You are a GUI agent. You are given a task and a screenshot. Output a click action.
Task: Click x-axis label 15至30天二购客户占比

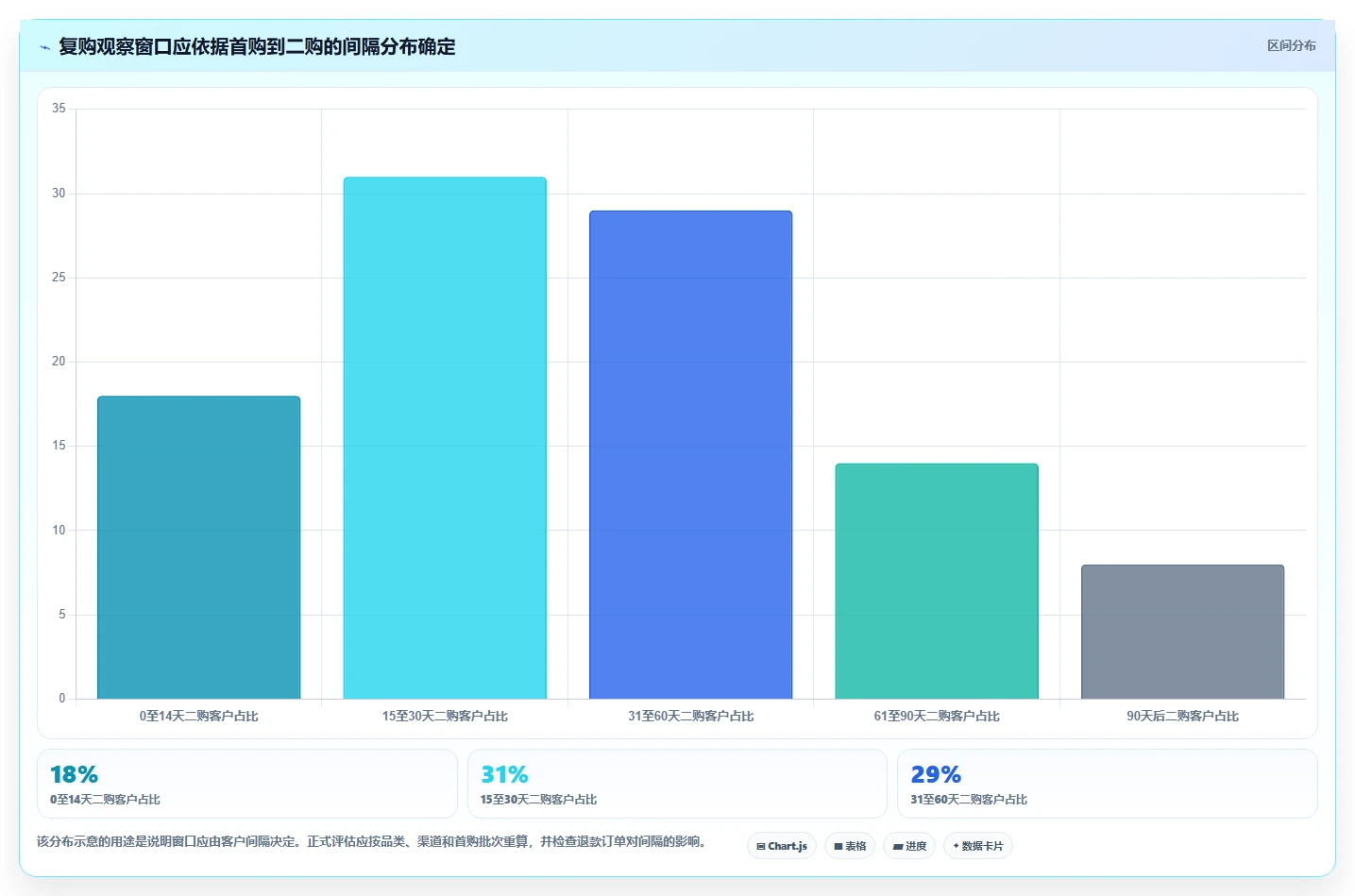pos(445,716)
